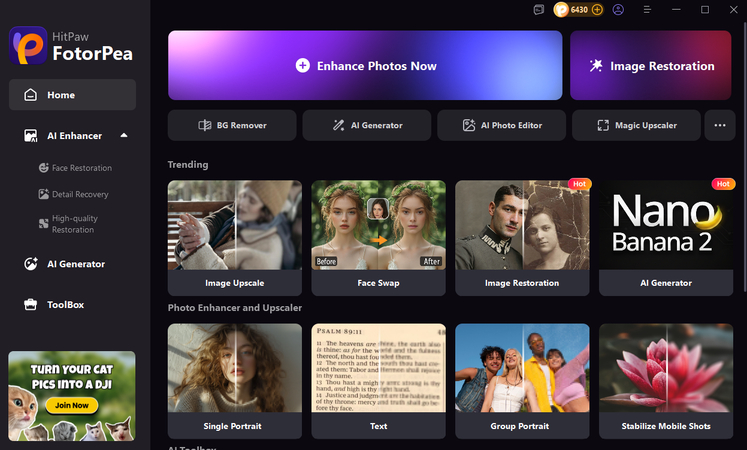Click the plus icon on Enhance Photos Now
The image size is (747, 450).
[x=303, y=65]
